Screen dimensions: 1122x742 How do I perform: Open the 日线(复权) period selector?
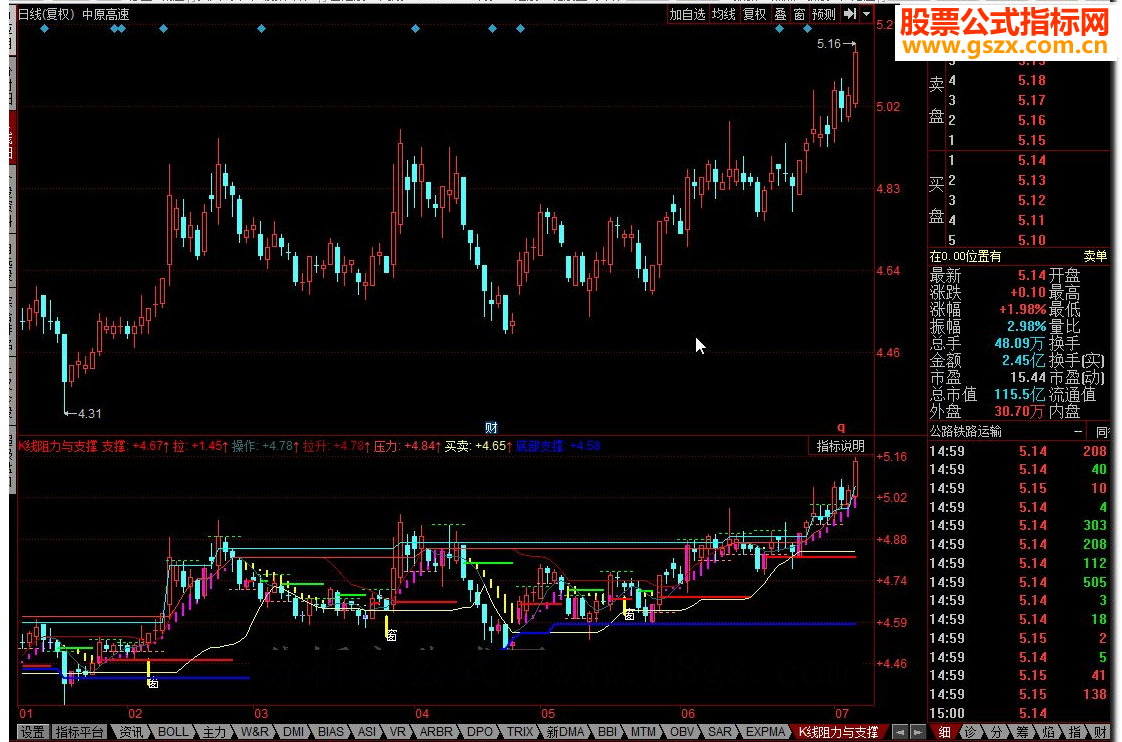(x=46, y=15)
